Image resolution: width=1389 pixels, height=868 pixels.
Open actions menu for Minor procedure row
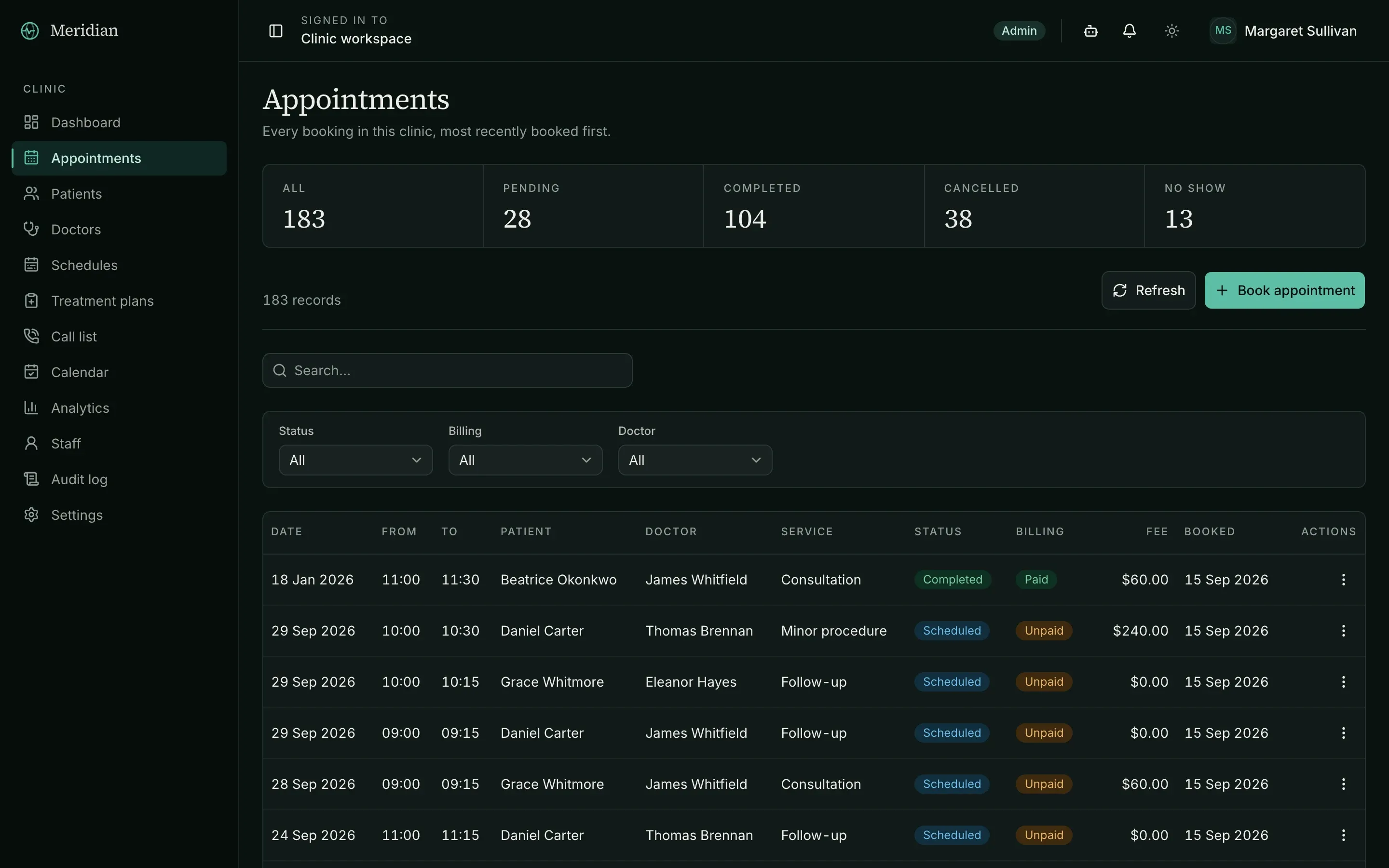click(x=1343, y=630)
